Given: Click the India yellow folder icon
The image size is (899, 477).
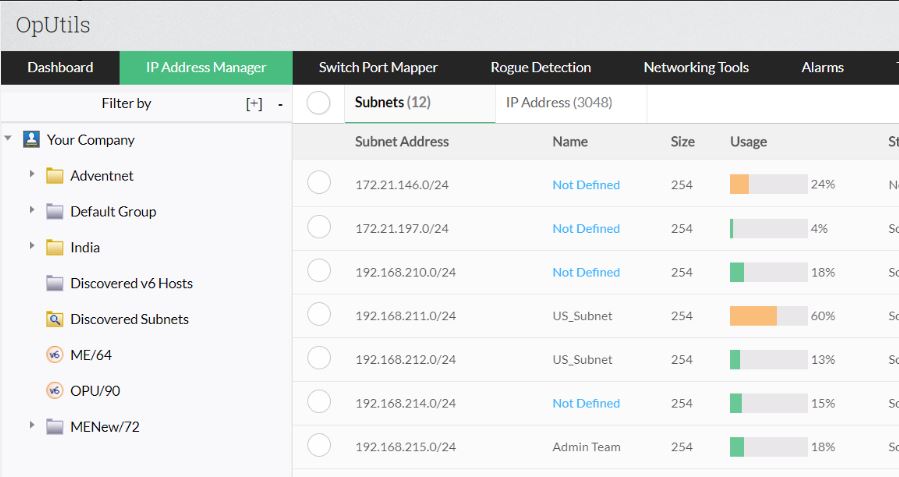Looking at the screenshot, I should [54, 247].
